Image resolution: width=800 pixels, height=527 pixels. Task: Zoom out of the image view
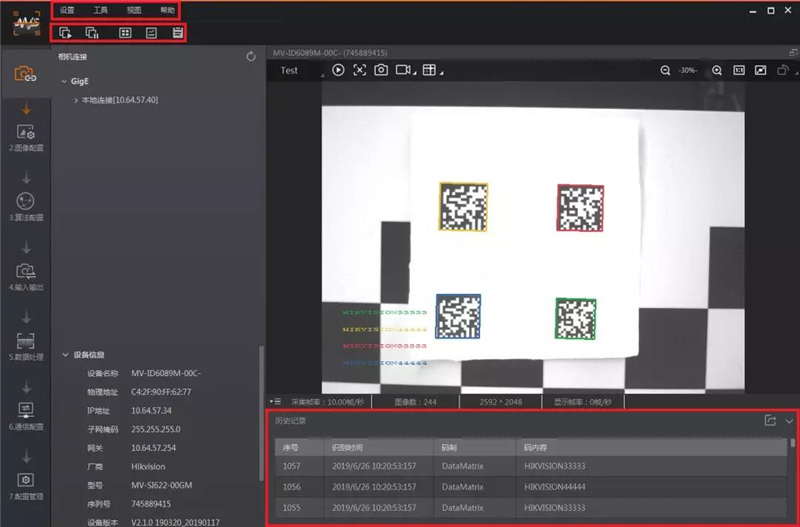[666, 70]
